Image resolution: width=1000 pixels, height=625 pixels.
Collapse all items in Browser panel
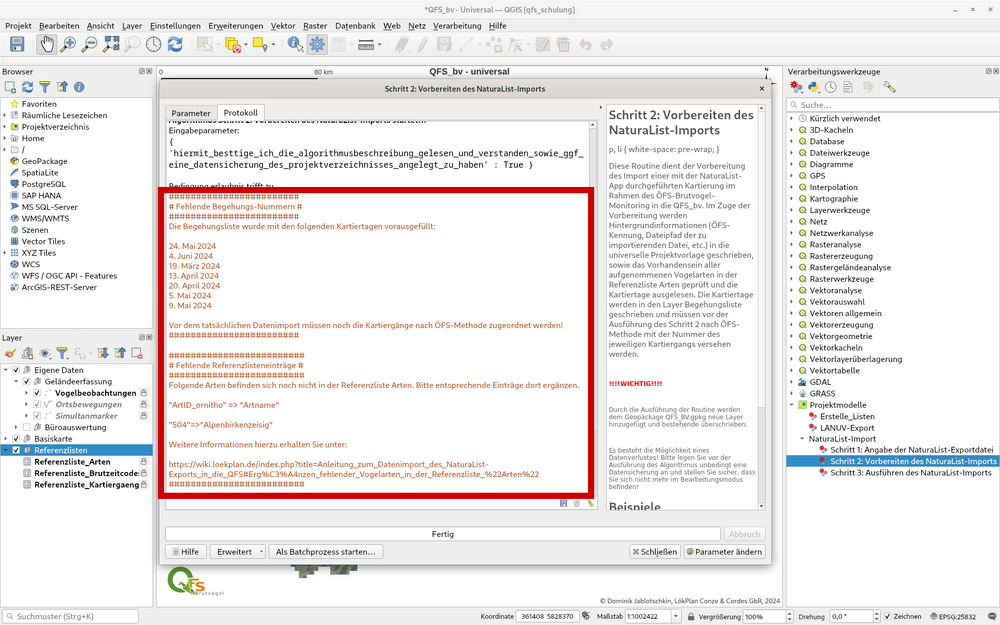pyautogui.click(x=62, y=87)
